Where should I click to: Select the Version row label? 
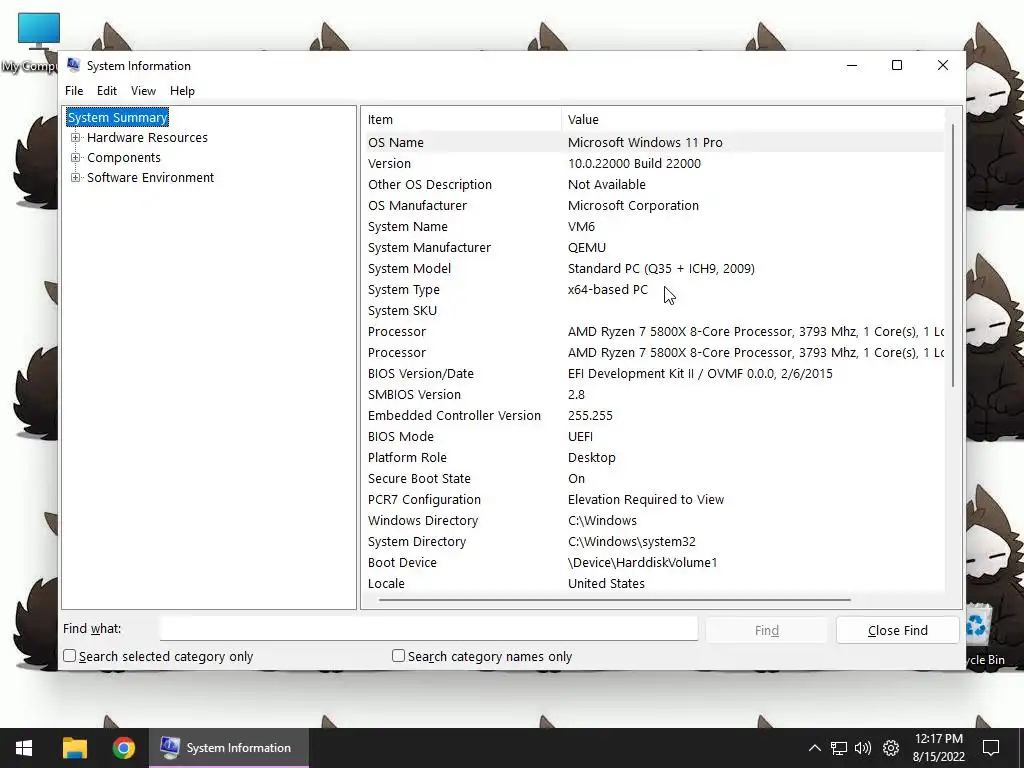click(x=389, y=163)
